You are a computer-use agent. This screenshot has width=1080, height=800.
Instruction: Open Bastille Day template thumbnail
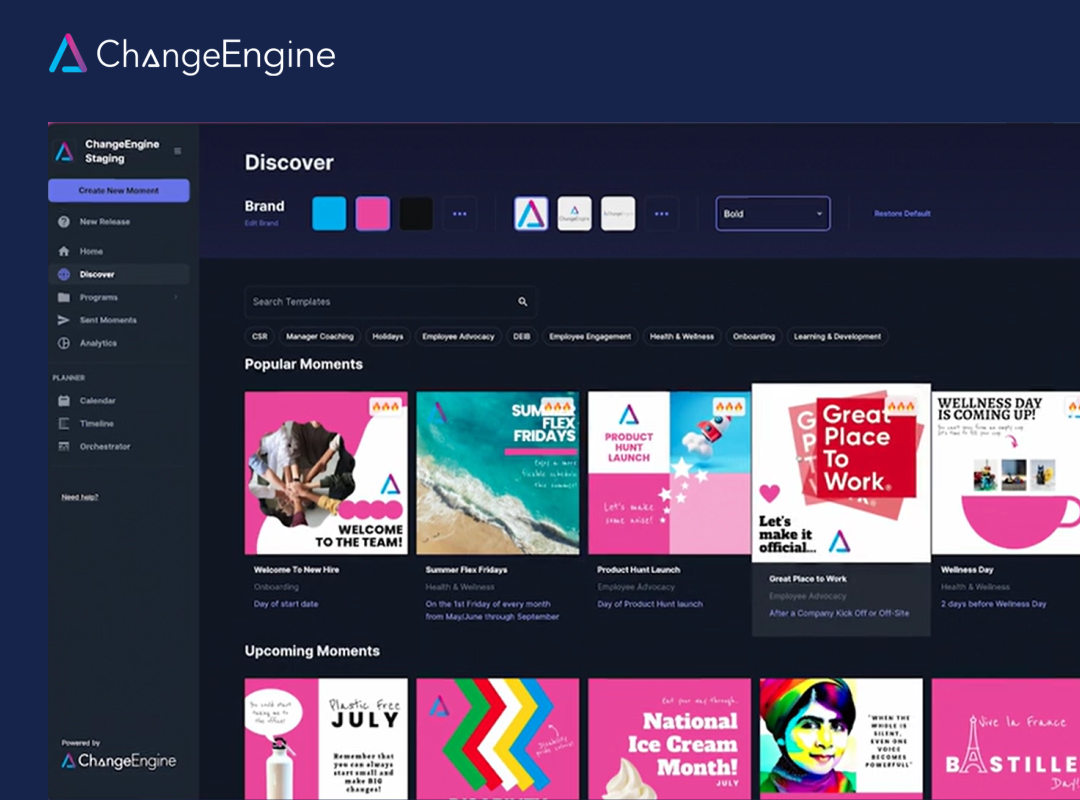click(1006, 739)
